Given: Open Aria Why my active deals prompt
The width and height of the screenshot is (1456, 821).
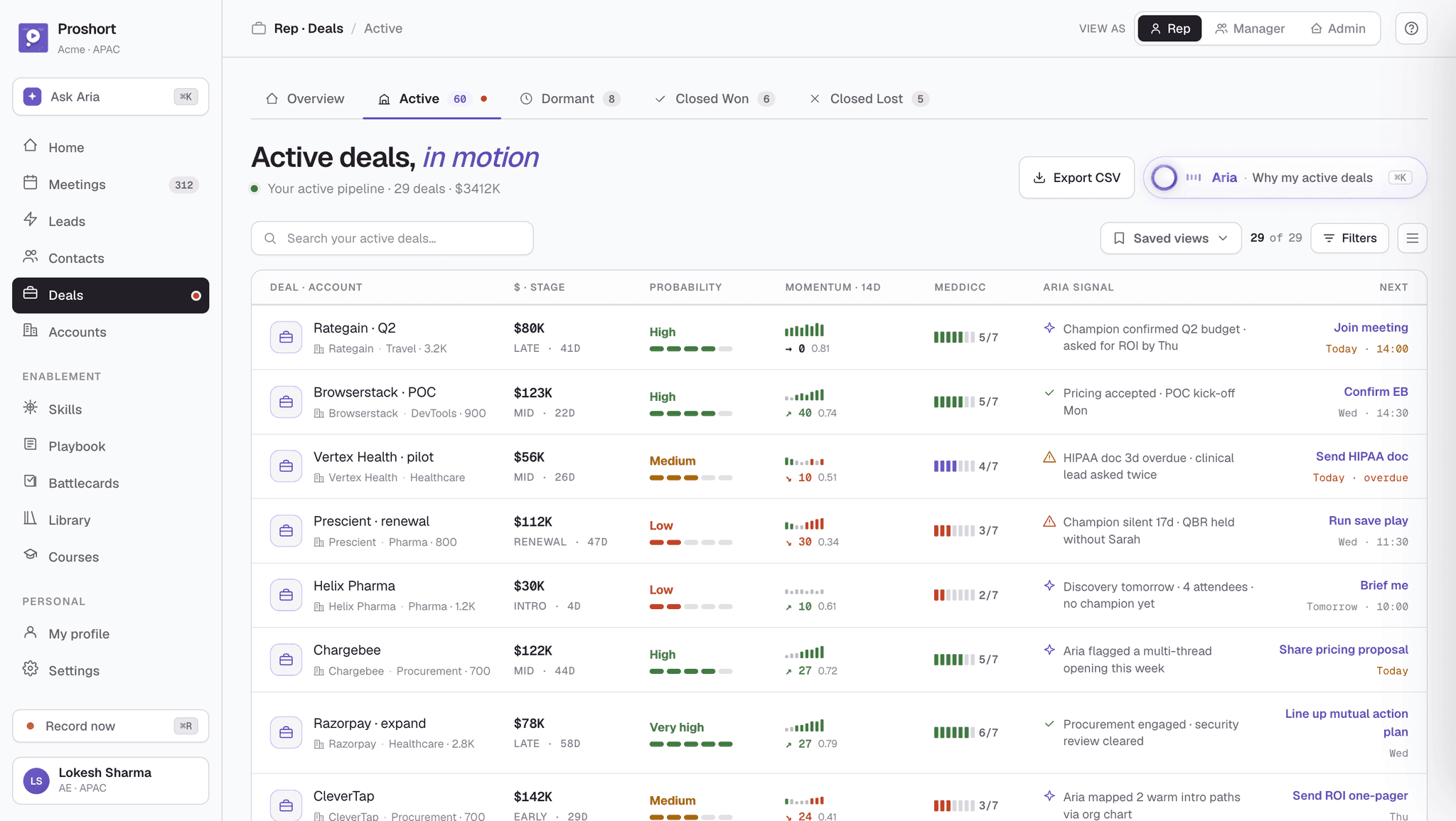Looking at the screenshot, I should [x=1285, y=178].
